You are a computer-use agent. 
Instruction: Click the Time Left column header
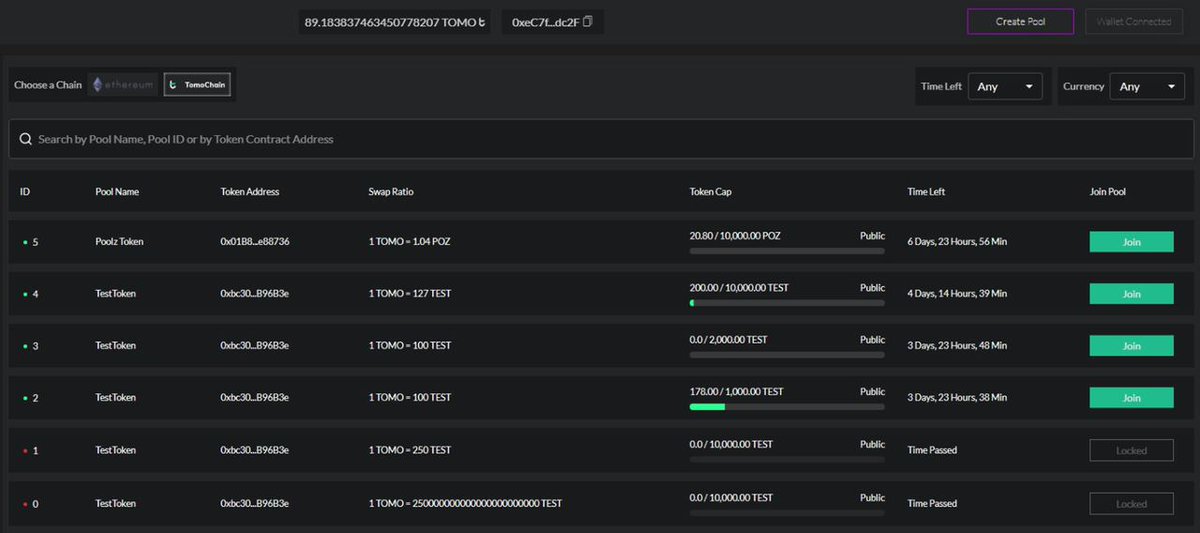point(926,191)
